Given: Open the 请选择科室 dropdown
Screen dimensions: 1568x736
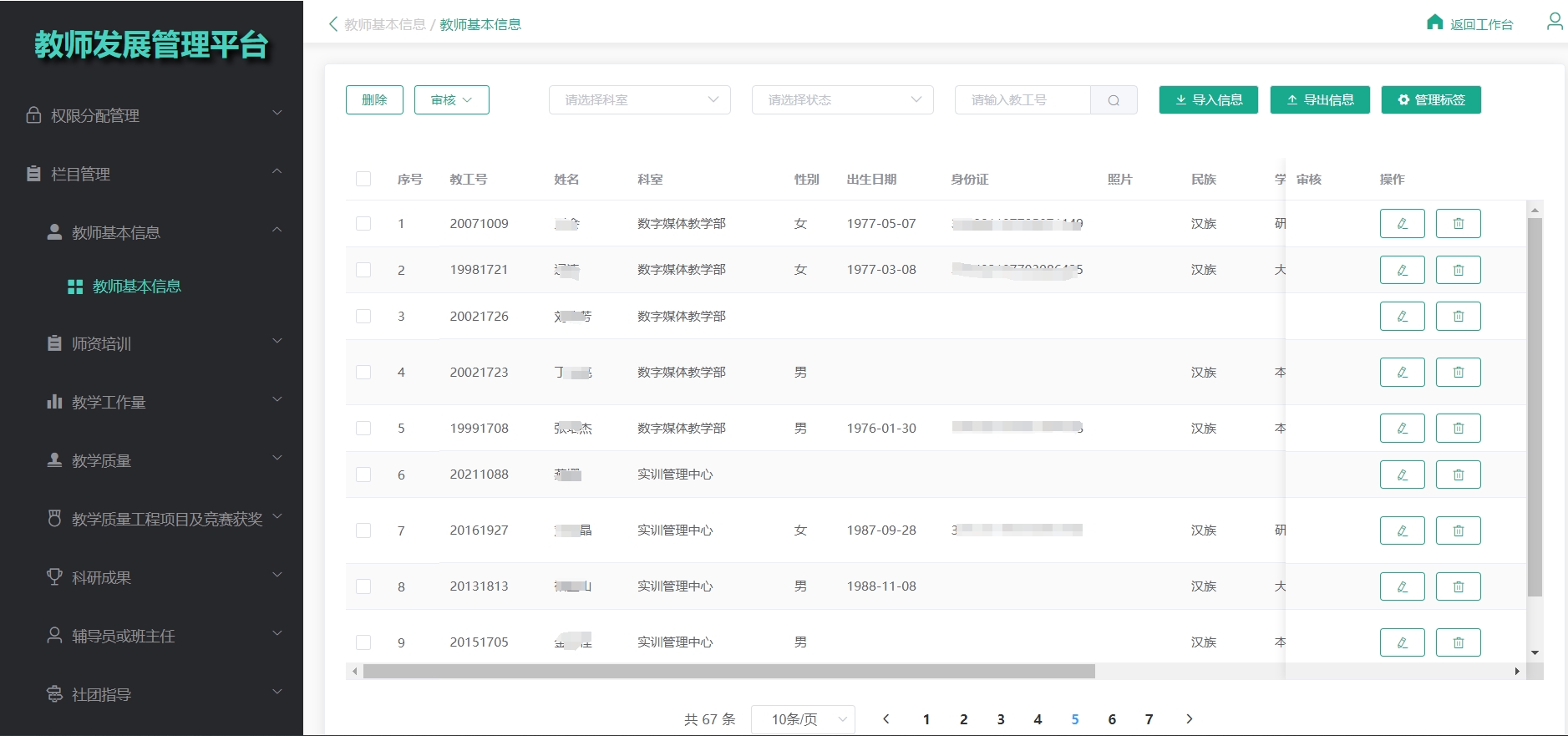Looking at the screenshot, I should pos(640,100).
